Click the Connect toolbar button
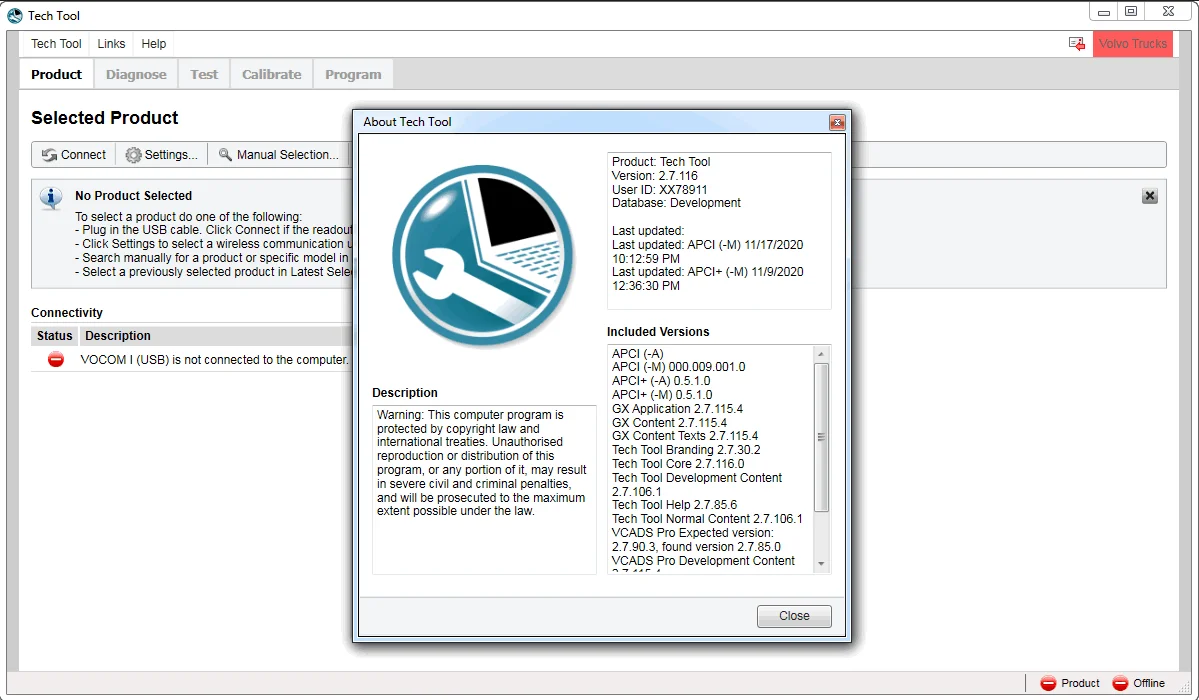 (x=74, y=155)
